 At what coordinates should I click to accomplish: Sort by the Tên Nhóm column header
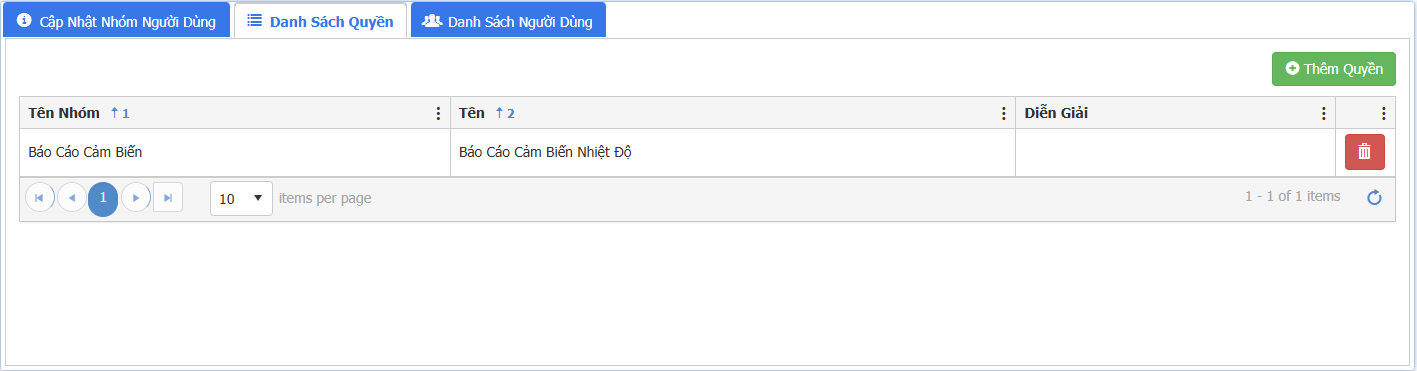coord(64,113)
